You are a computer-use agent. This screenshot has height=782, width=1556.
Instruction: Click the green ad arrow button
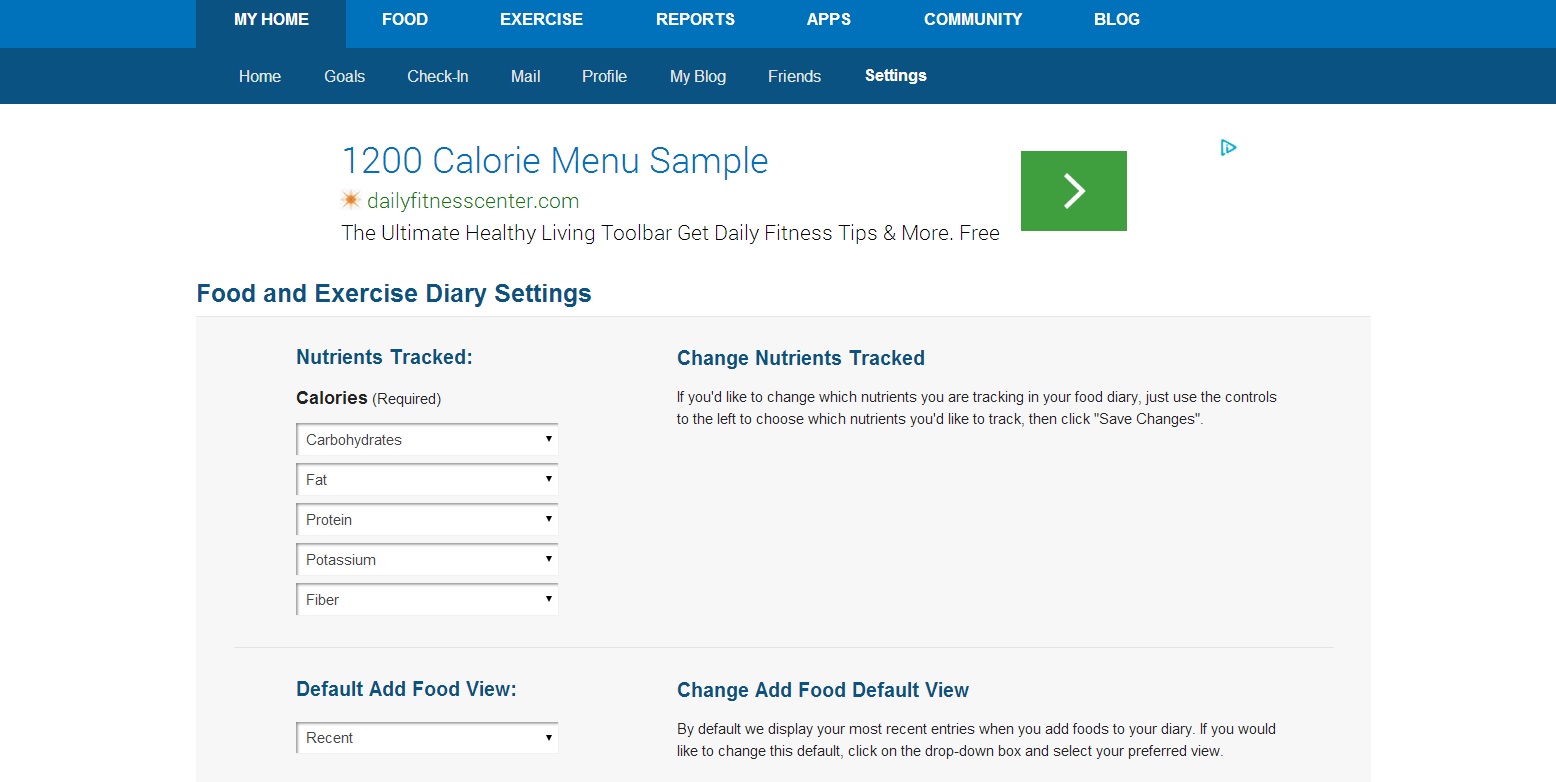(x=1073, y=190)
